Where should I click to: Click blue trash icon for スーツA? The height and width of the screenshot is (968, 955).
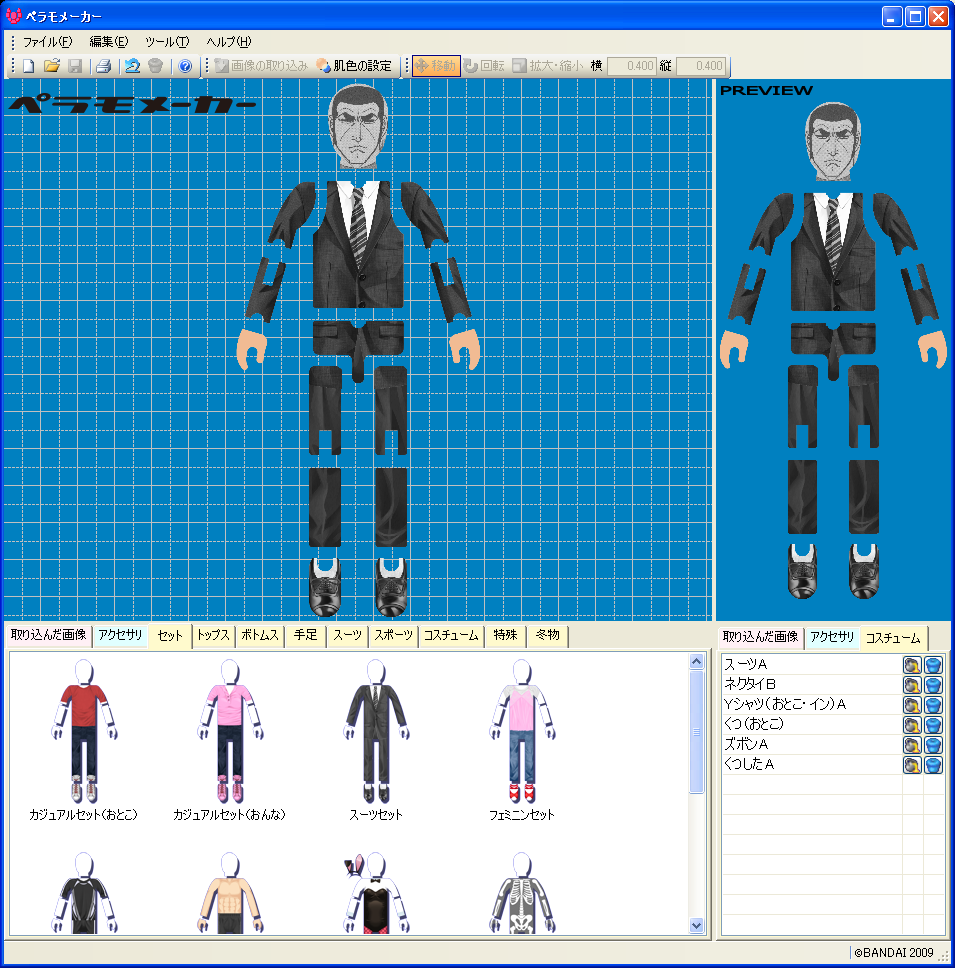point(933,665)
